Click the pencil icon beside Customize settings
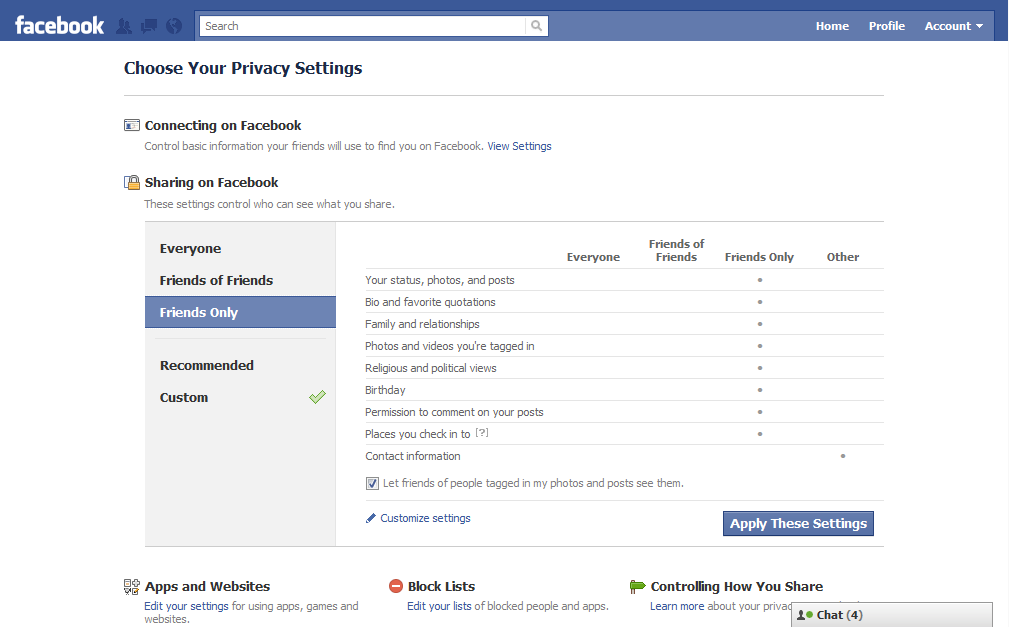Screen dimensions: 1009x627 coord(371,518)
